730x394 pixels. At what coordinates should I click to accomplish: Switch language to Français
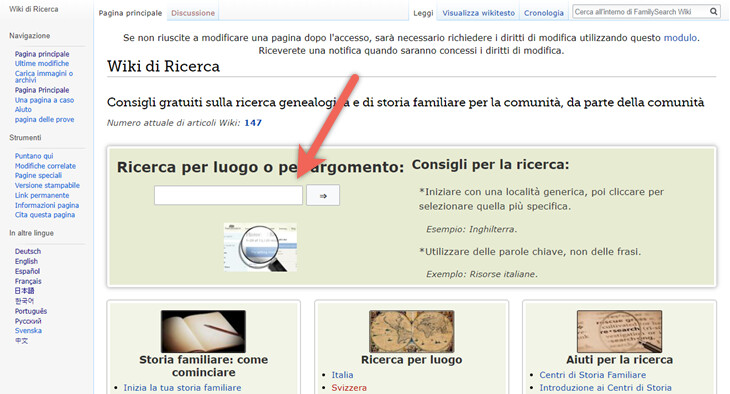[x=28, y=281]
